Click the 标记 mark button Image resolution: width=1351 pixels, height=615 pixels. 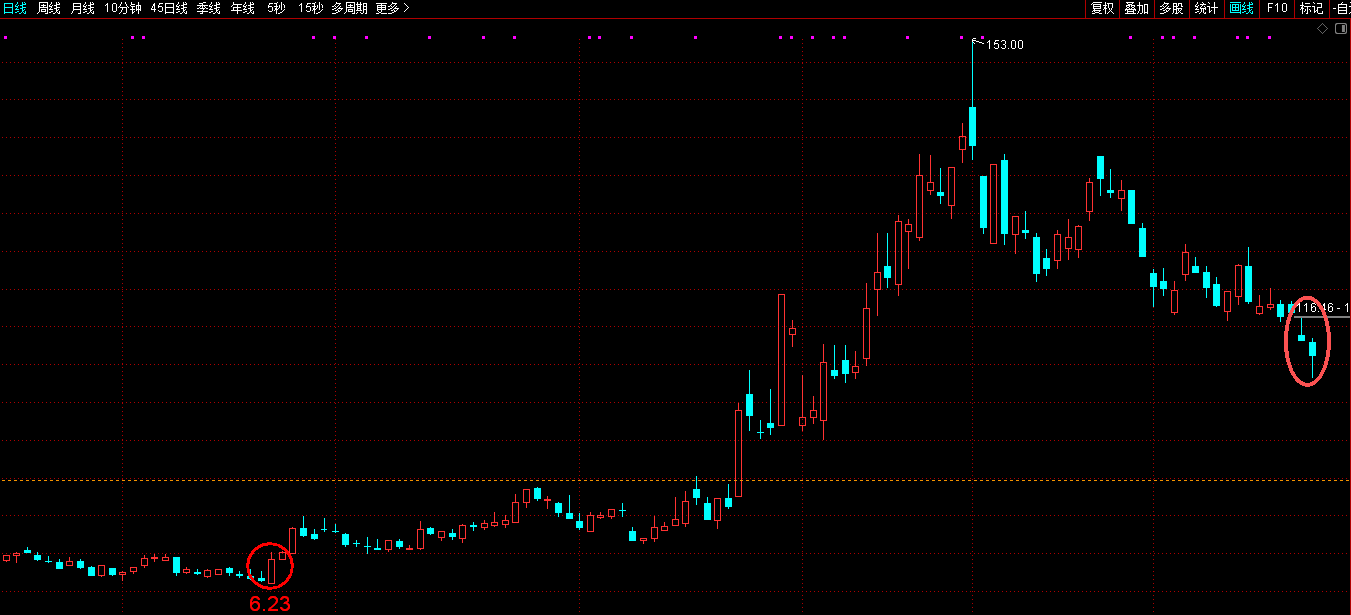(1311, 8)
